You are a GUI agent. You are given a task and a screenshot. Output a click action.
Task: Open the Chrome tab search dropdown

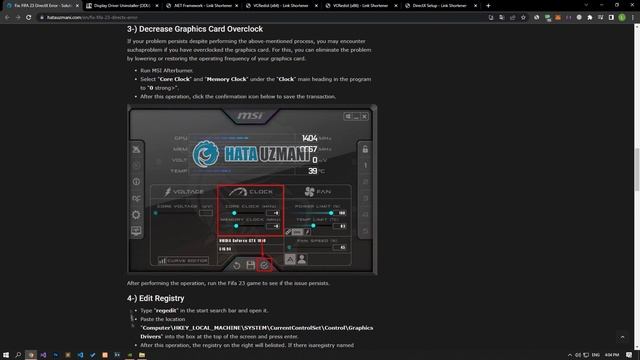586,6
